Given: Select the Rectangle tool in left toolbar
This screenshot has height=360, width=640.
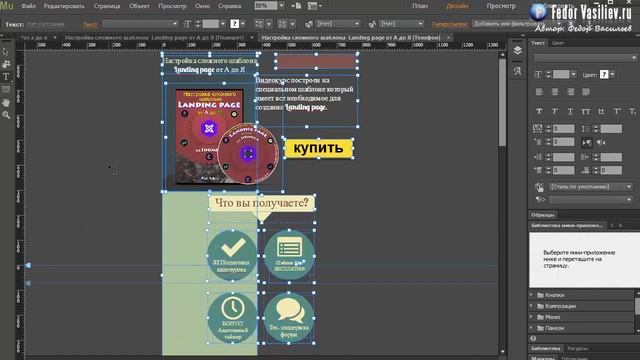Looking at the screenshot, I should [6, 89].
